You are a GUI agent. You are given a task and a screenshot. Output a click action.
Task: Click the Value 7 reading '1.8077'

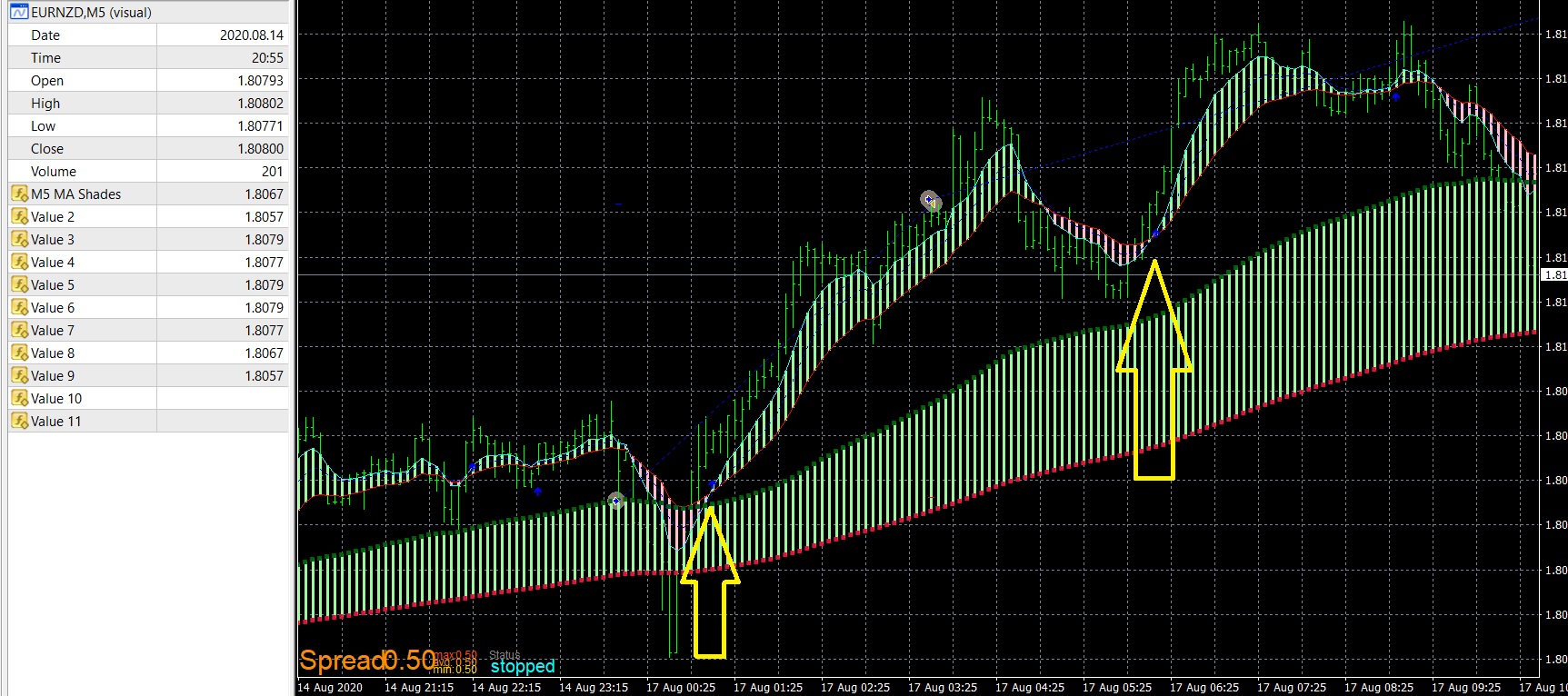[264, 330]
